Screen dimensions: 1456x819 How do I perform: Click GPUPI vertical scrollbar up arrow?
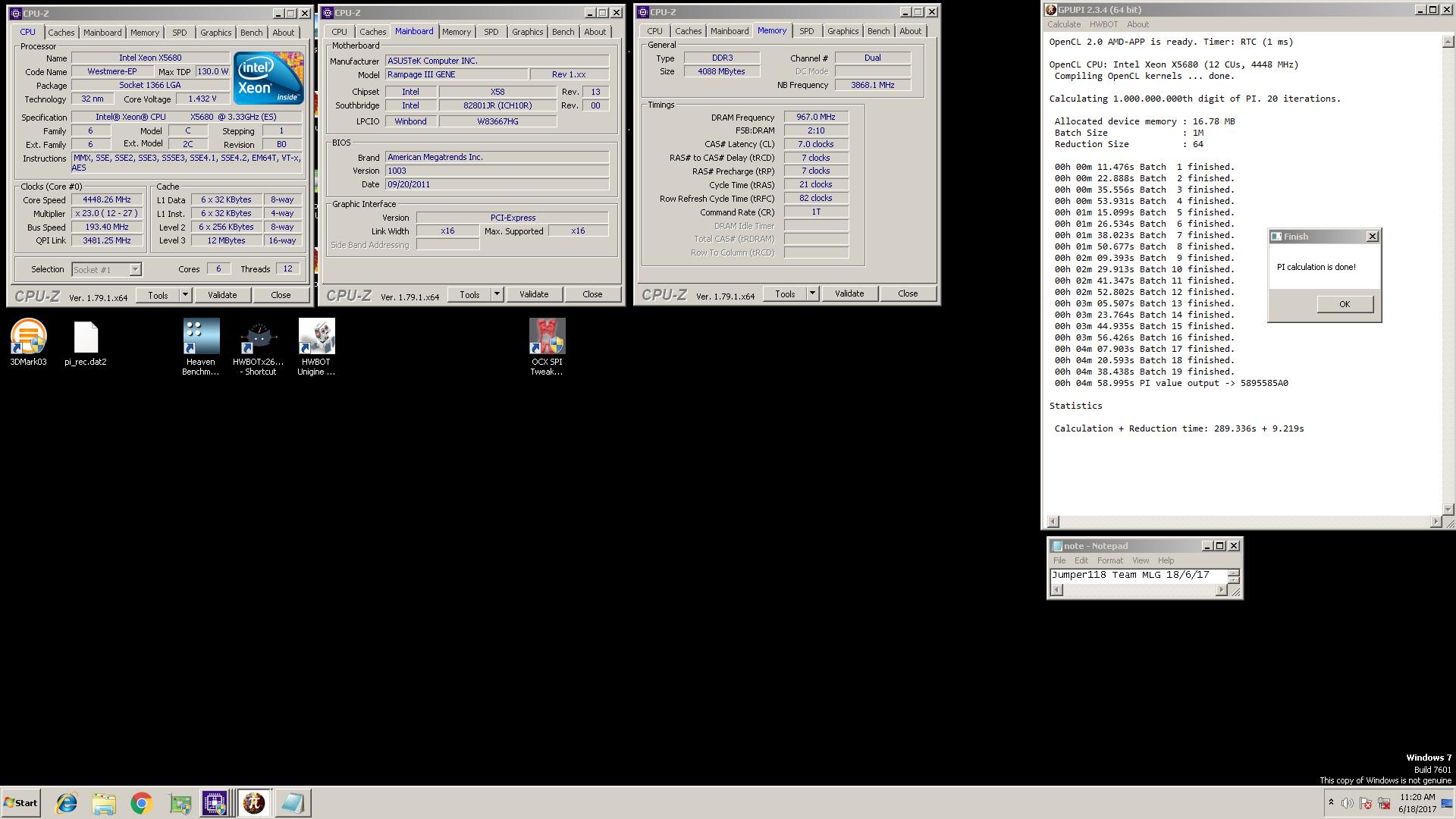[x=1448, y=42]
